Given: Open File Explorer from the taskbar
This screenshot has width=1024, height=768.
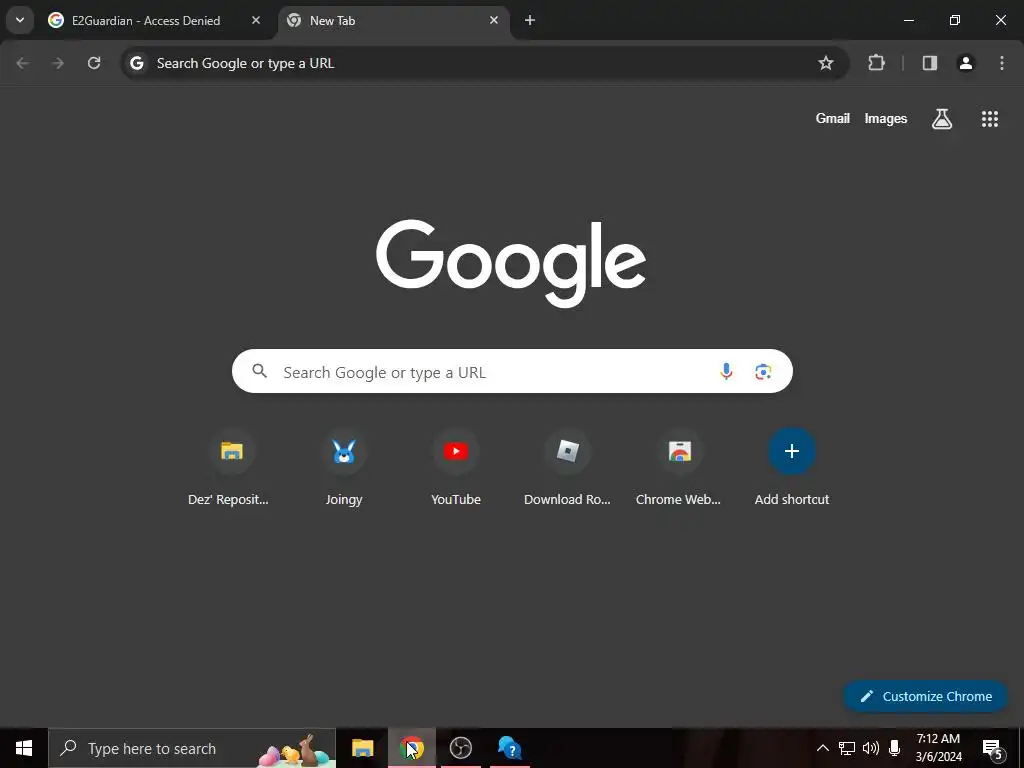Looking at the screenshot, I should tap(362, 748).
